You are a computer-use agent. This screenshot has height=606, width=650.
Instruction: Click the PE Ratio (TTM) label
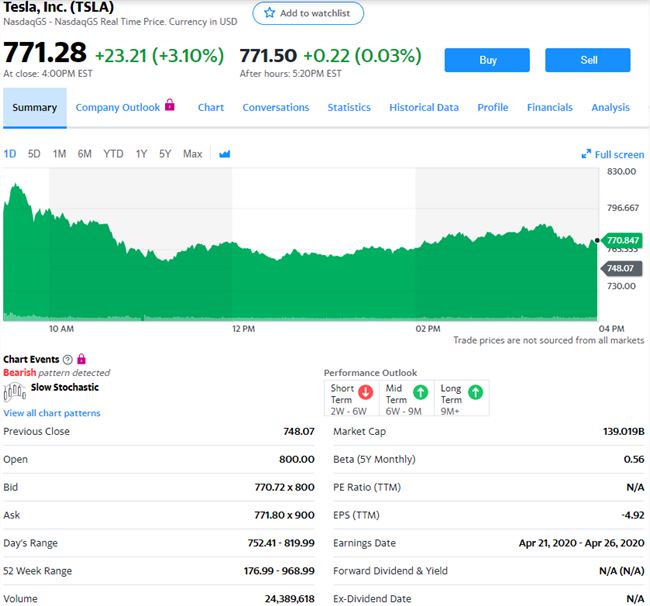click(367, 487)
